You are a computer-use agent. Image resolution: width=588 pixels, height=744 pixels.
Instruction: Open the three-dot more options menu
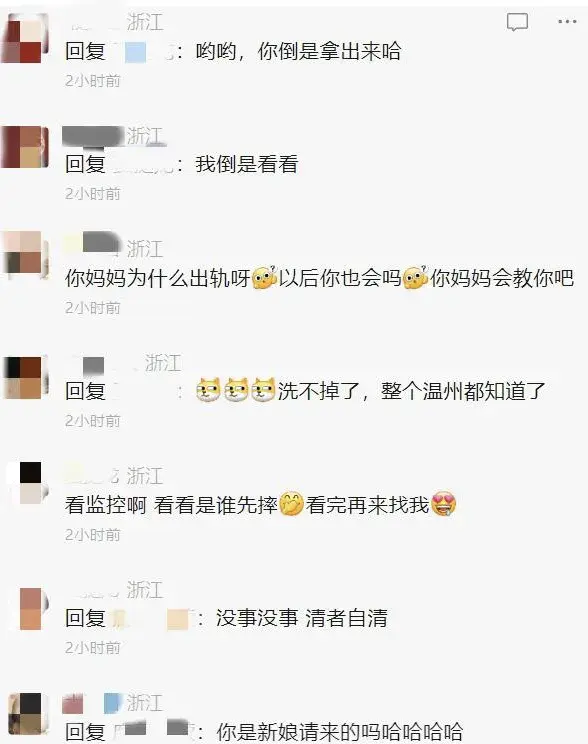click(567, 21)
